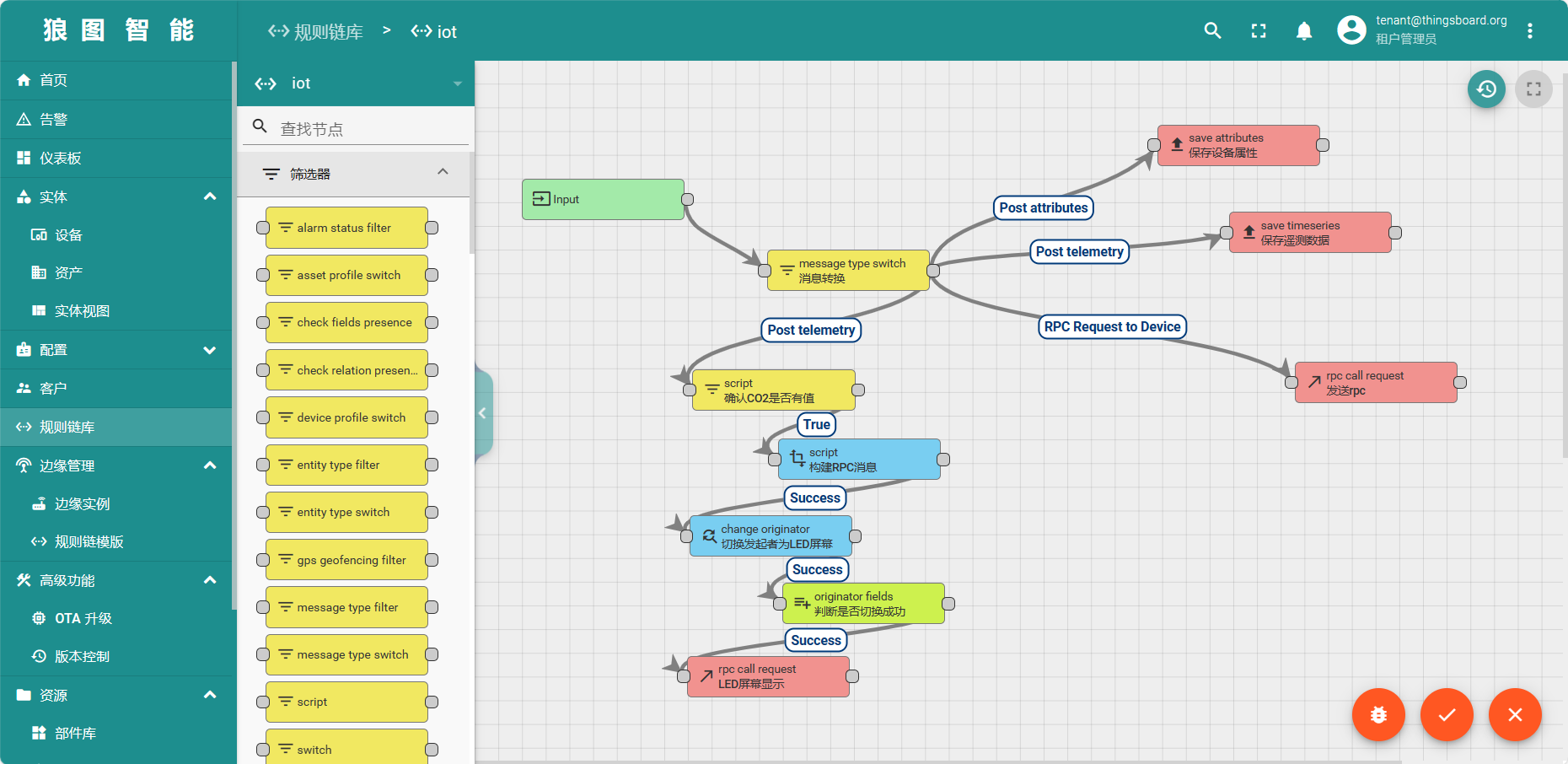Select gps geofencing filter library node

click(346, 560)
